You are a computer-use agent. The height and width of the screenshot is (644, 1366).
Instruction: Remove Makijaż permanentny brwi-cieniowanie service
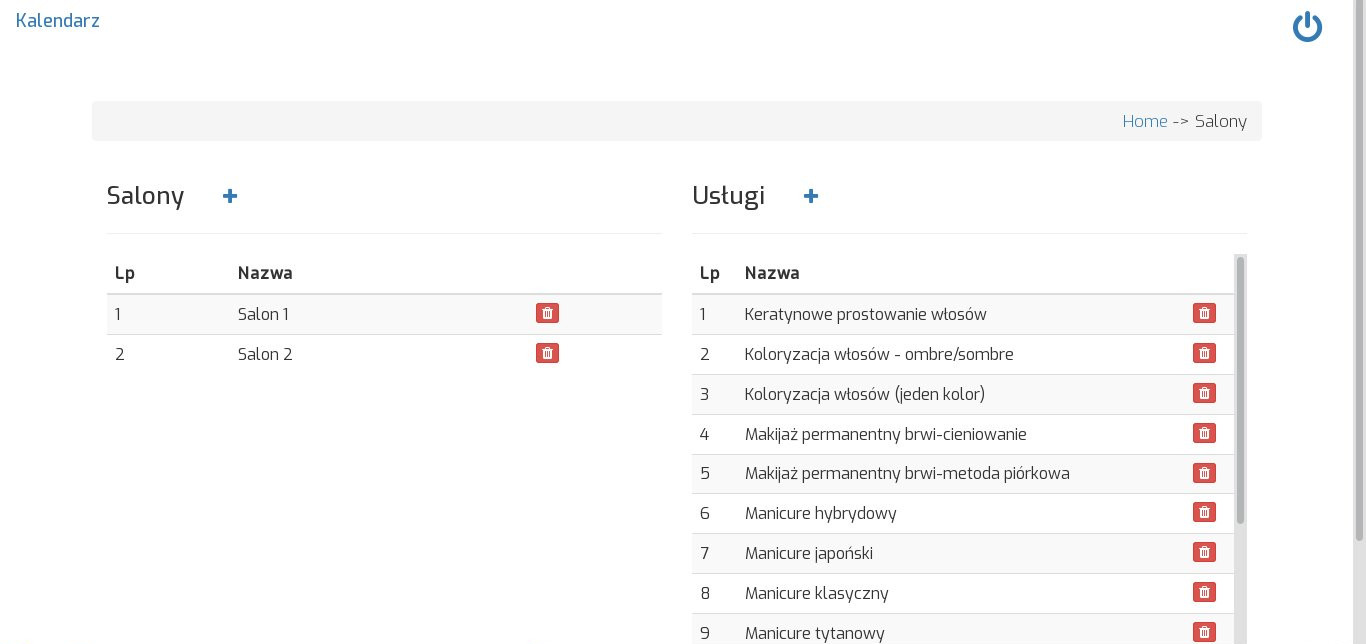coord(1204,433)
